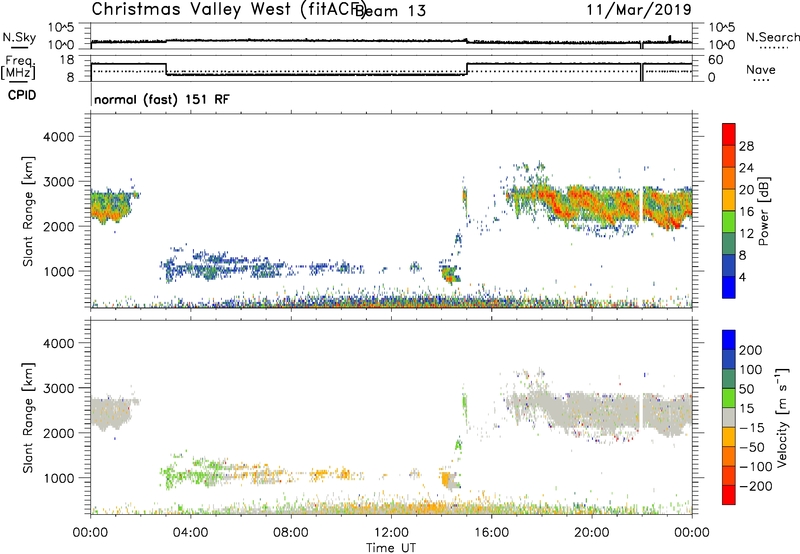The width and height of the screenshot is (800, 554).
Task: Click the "-200" velocity colorbar label
Action: pyautogui.click(x=755, y=486)
